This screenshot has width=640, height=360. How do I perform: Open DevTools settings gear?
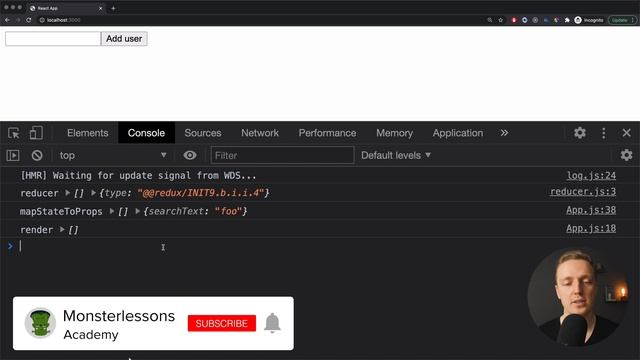580,133
